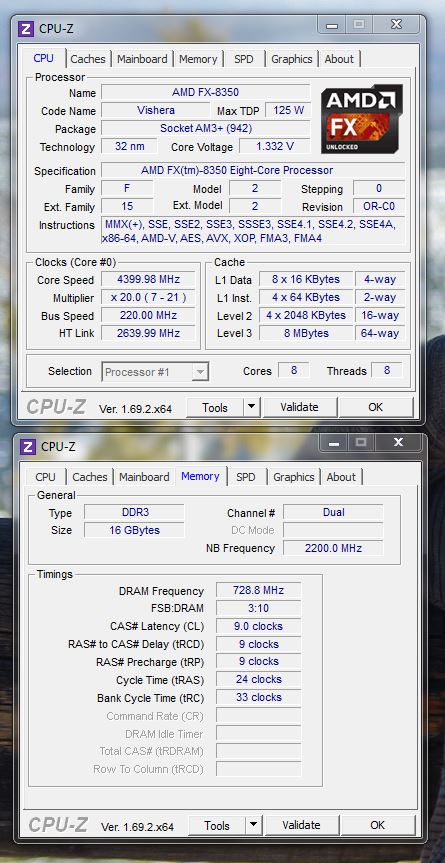Click the Eight-Core Processor specification field
The image size is (445, 863).
tap(253, 171)
